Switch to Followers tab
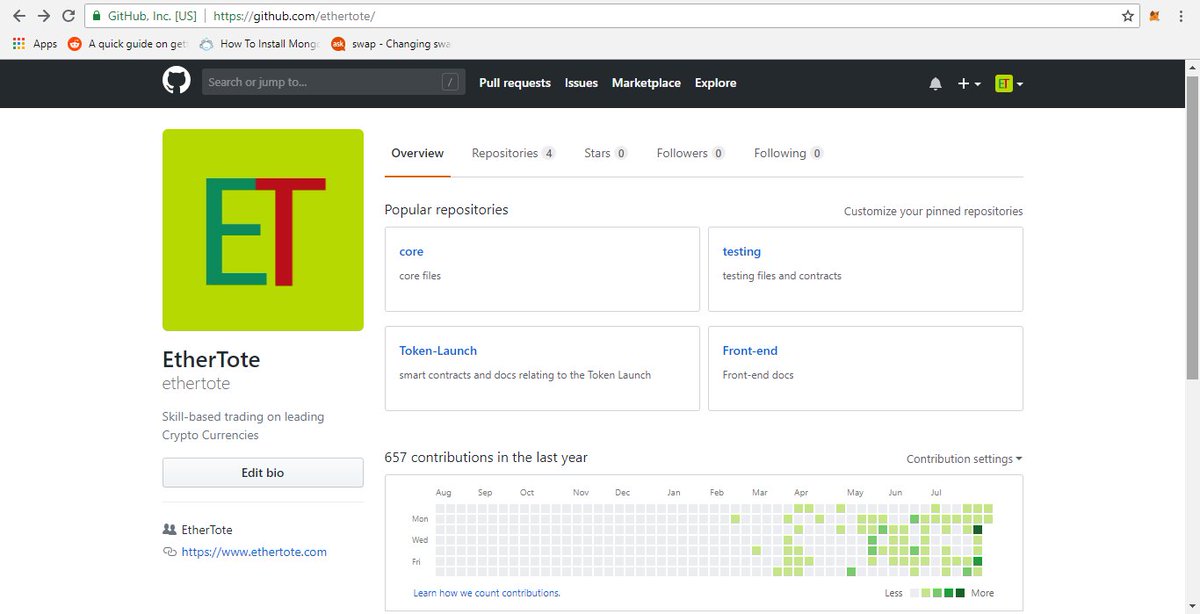Screen dimensions: 1200x614 click(x=691, y=153)
